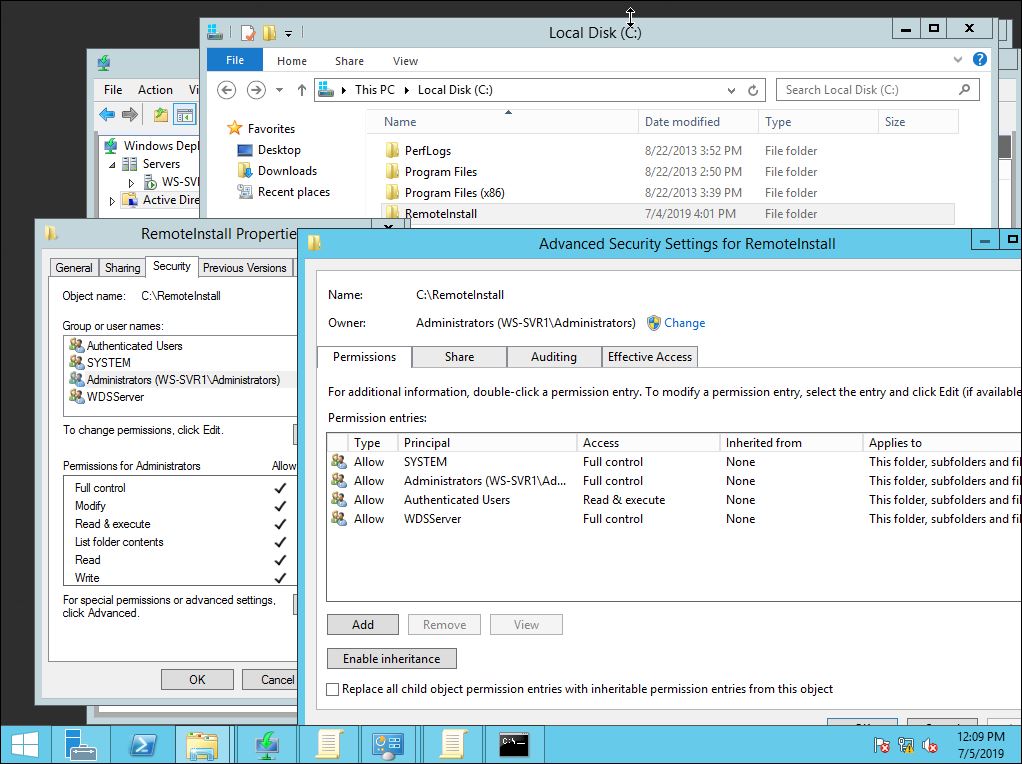This screenshot has width=1022, height=764.
Task: Open the Windows Start button
Action: (x=24, y=744)
